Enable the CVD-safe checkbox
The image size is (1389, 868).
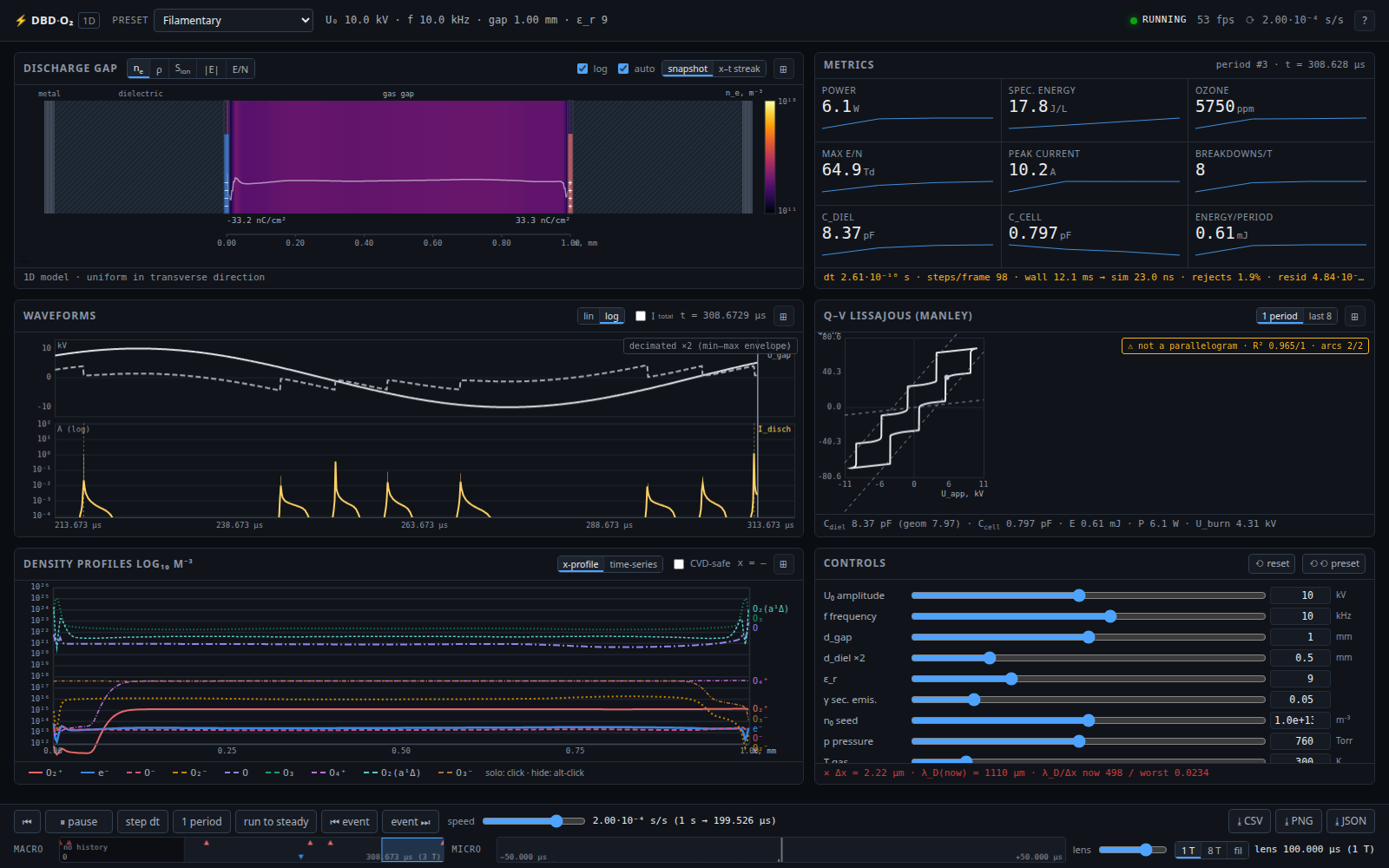tap(679, 564)
